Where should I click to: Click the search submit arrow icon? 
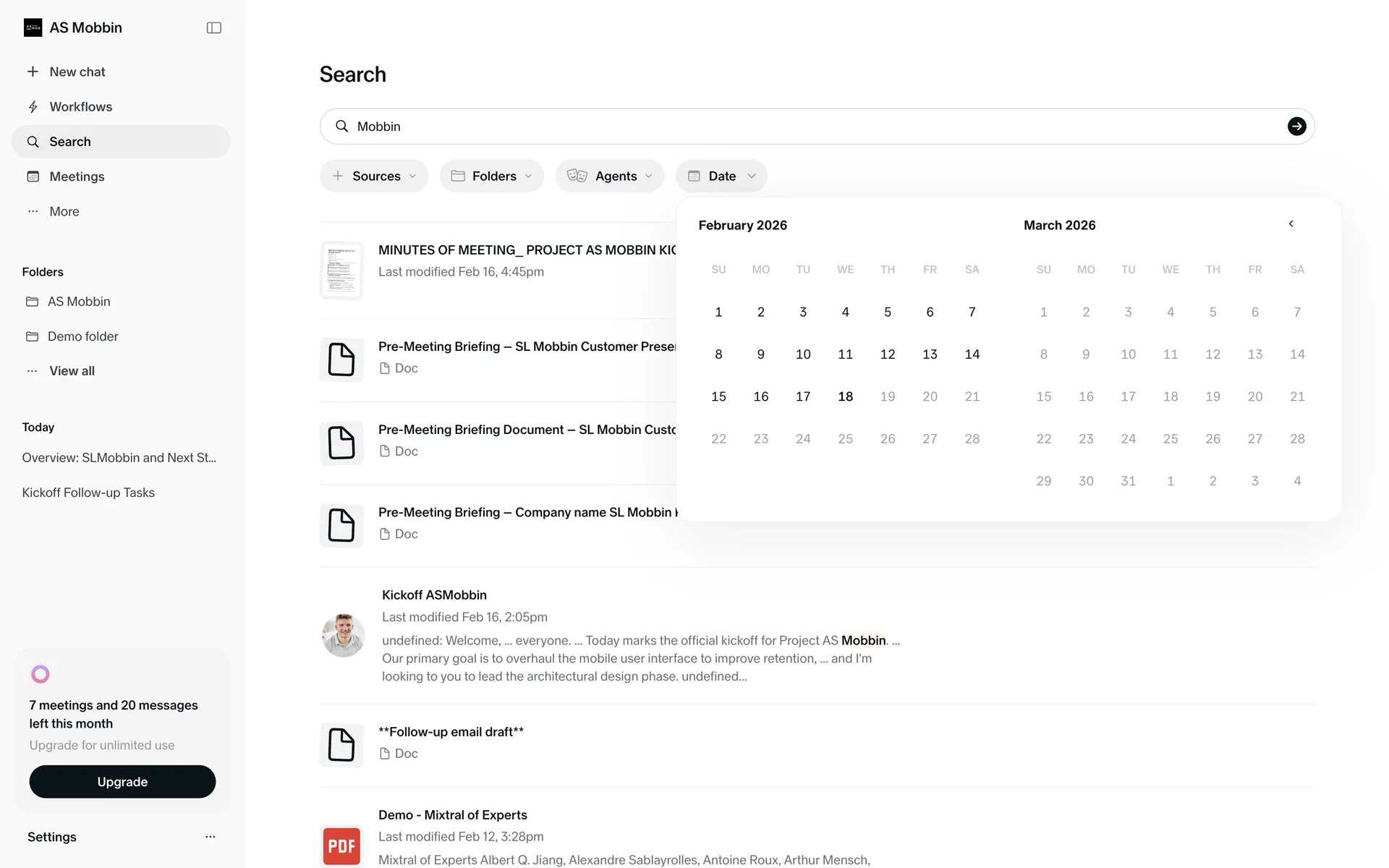pyautogui.click(x=1296, y=127)
